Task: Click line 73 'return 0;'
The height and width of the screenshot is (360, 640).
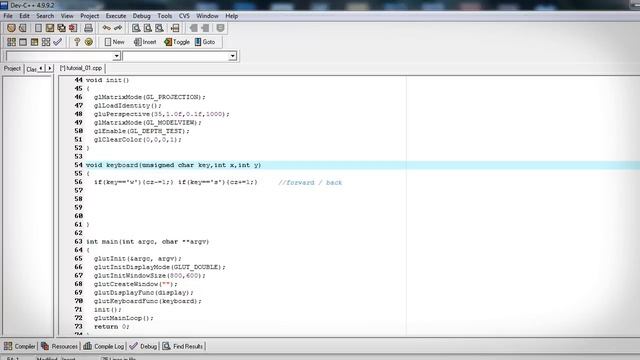Action: click(x=112, y=327)
